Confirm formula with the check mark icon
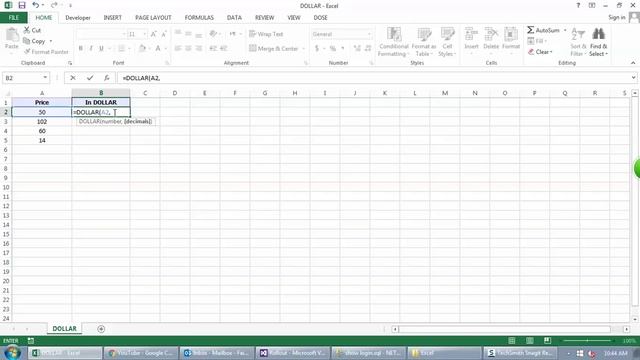Image resolution: width=640 pixels, height=360 pixels. tap(90, 78)
